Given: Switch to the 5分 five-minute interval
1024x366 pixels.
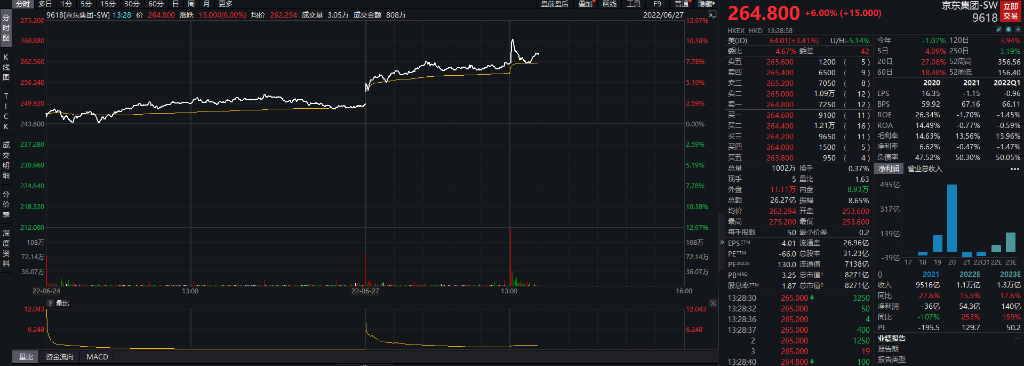Looking at the screenshot, I should [x=87, y=4].
